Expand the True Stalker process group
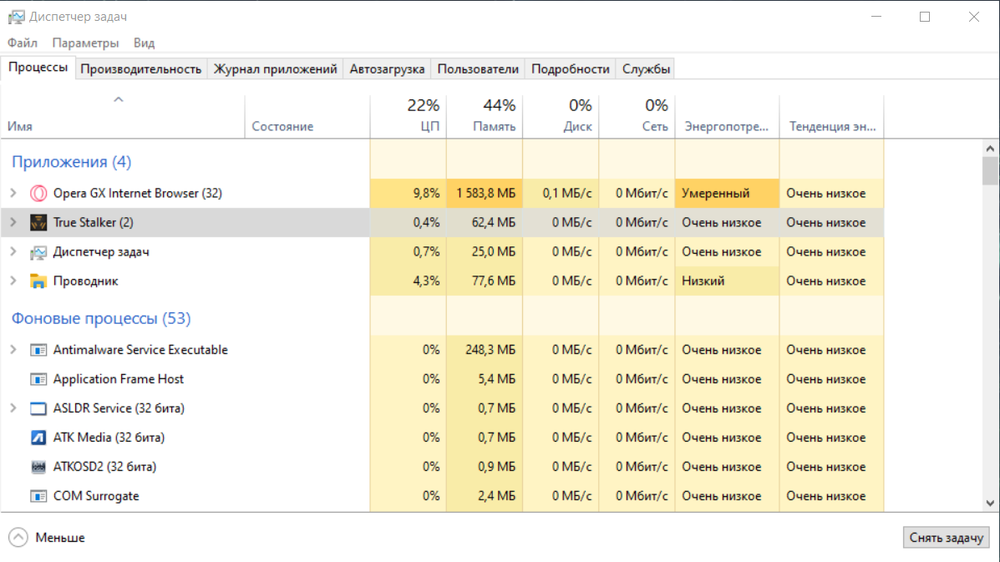 (x=13, y=222)
